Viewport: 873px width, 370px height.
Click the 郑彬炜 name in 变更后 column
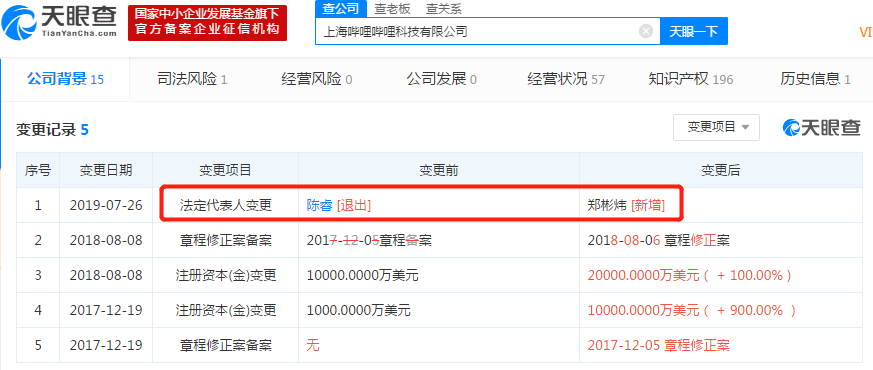click(607, 205)
